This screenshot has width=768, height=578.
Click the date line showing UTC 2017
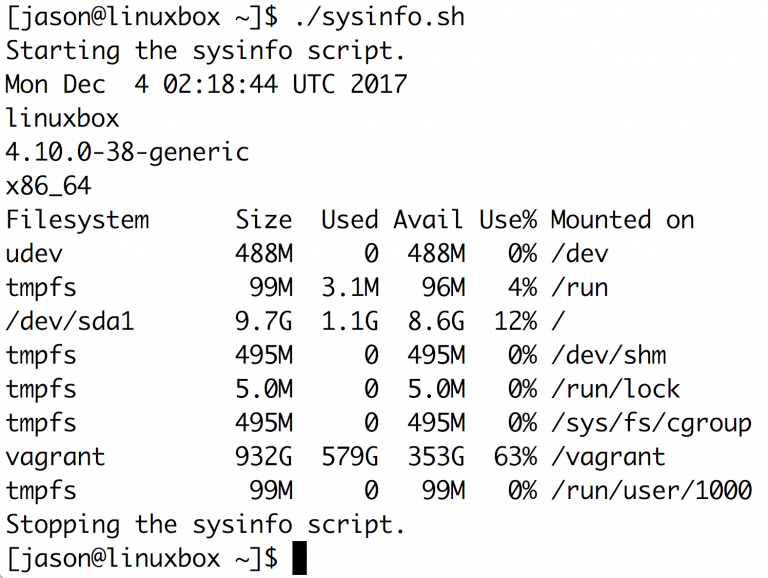coord(205,84)
